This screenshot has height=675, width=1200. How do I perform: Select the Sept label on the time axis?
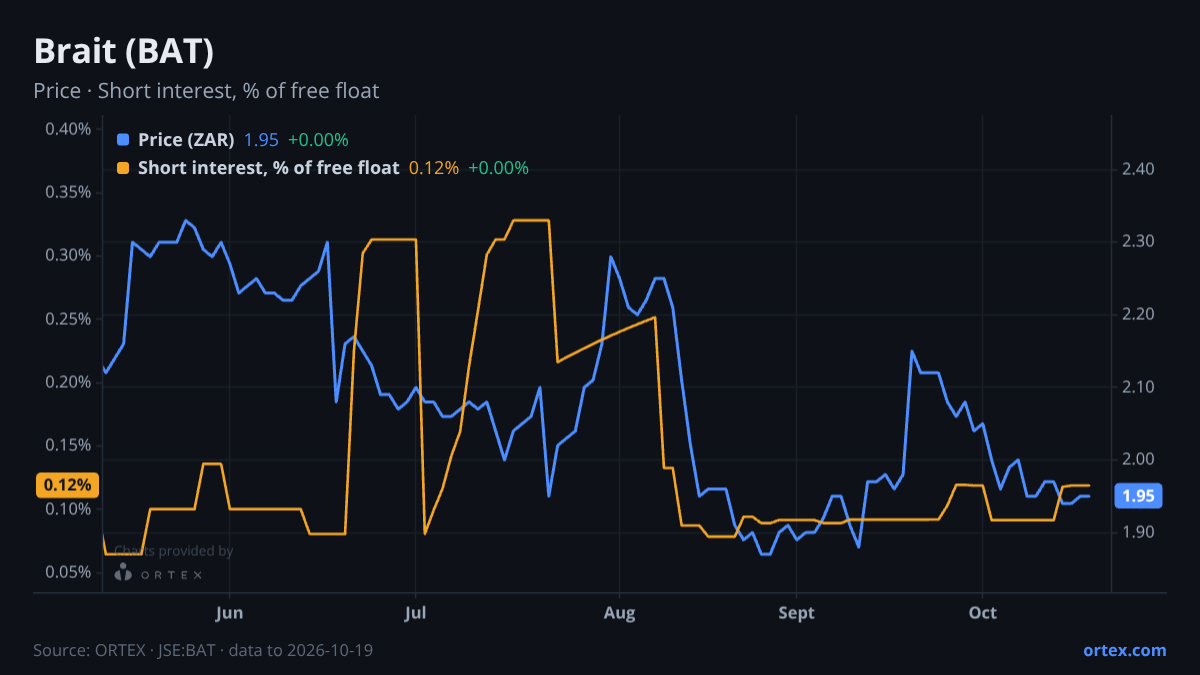click(796, 613)
